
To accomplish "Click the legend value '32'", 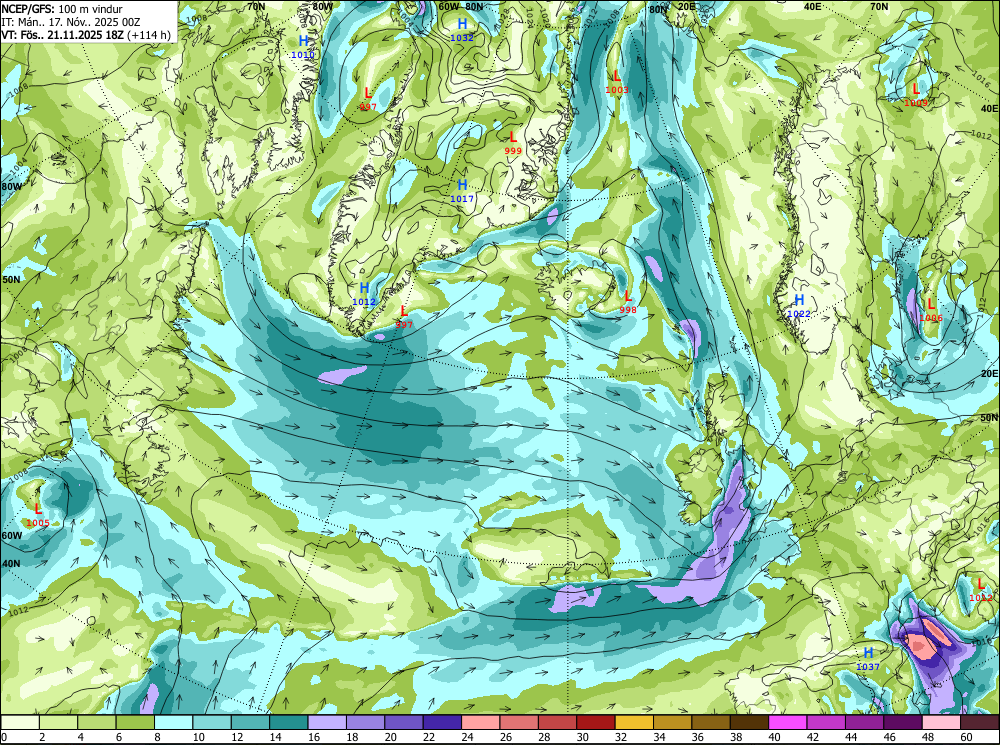I will point(621,737).
